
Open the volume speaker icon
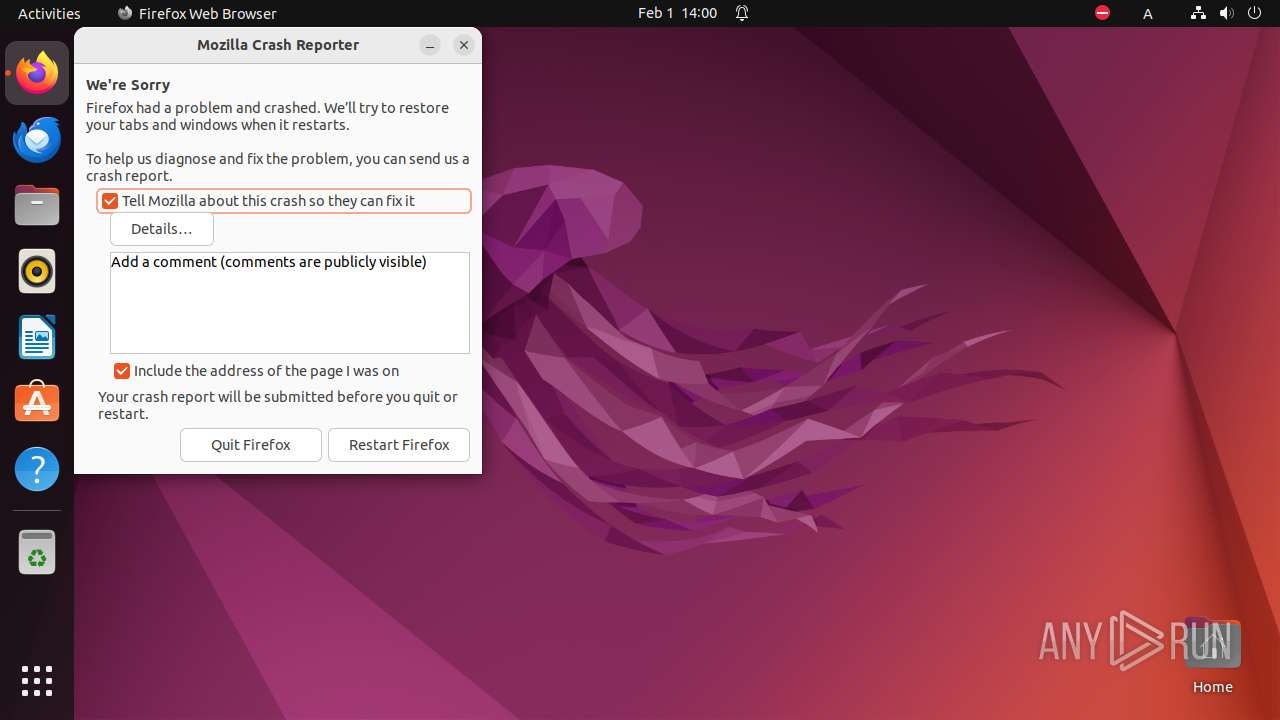click(x=1226, y=13)
